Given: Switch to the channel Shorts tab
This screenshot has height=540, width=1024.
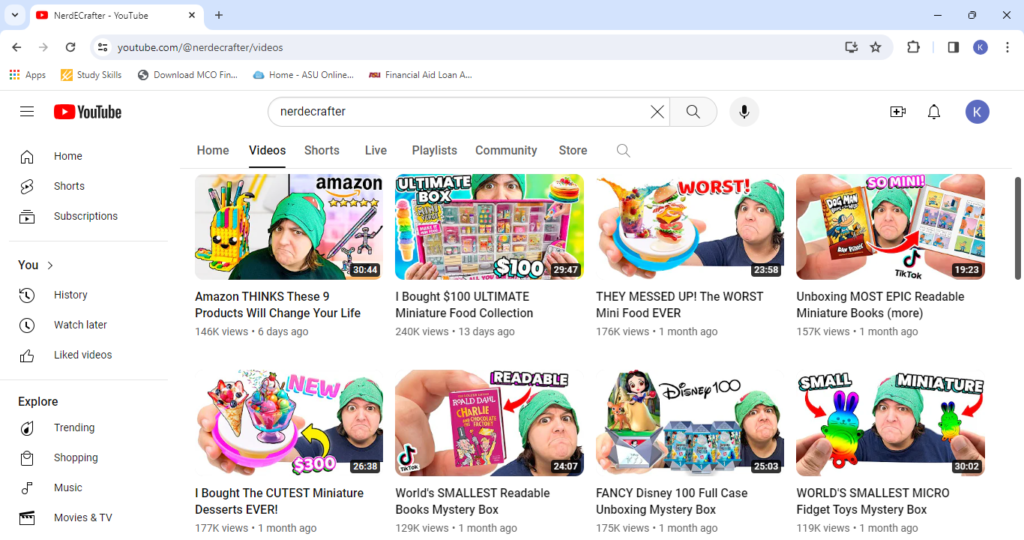Looking at the screenshot, I should coord(321,151).
